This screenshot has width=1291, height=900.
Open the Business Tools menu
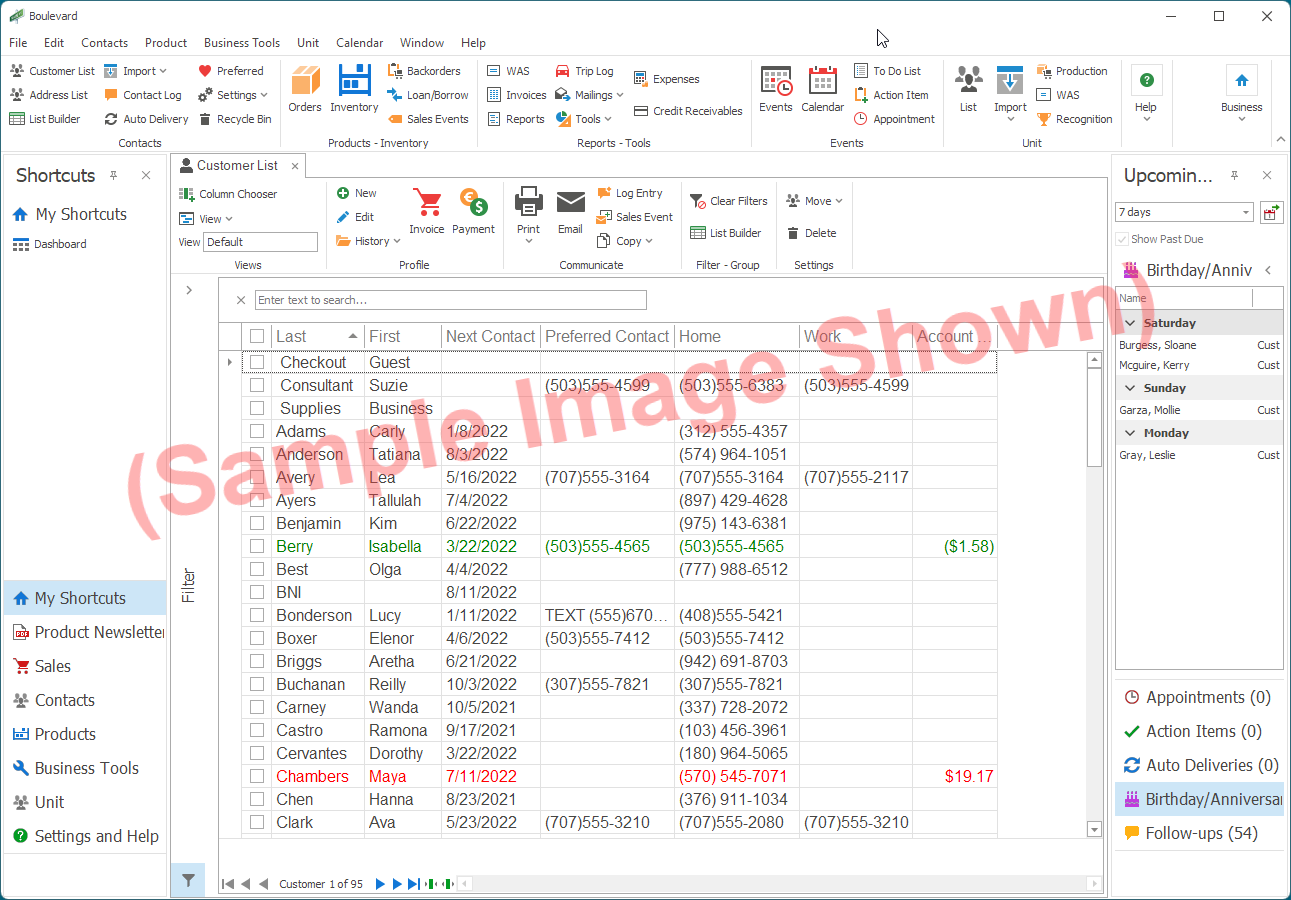coord(241,43)
